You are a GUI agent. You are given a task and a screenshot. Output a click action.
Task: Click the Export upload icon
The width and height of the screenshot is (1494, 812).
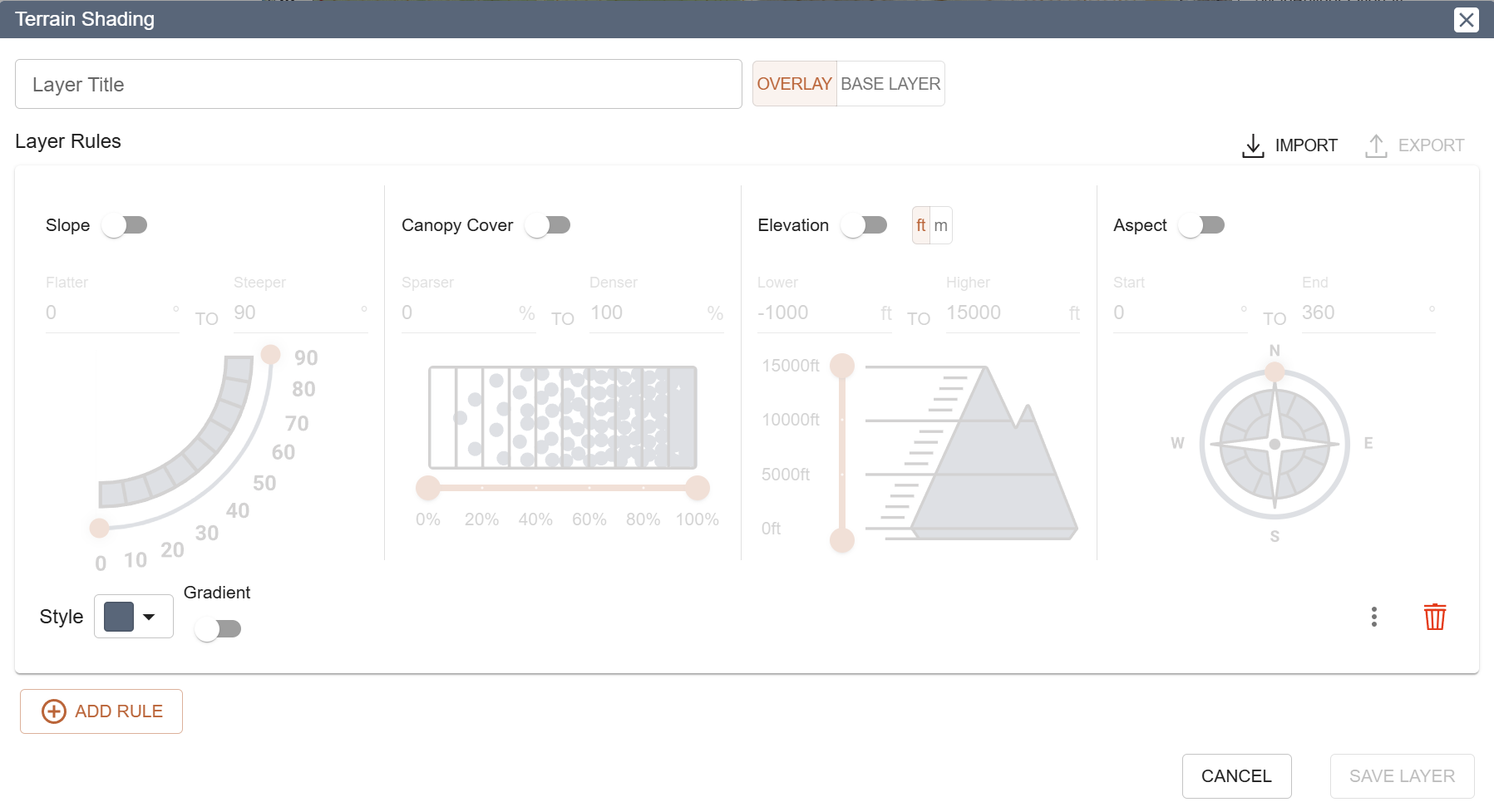click(x=1376, y=145)
